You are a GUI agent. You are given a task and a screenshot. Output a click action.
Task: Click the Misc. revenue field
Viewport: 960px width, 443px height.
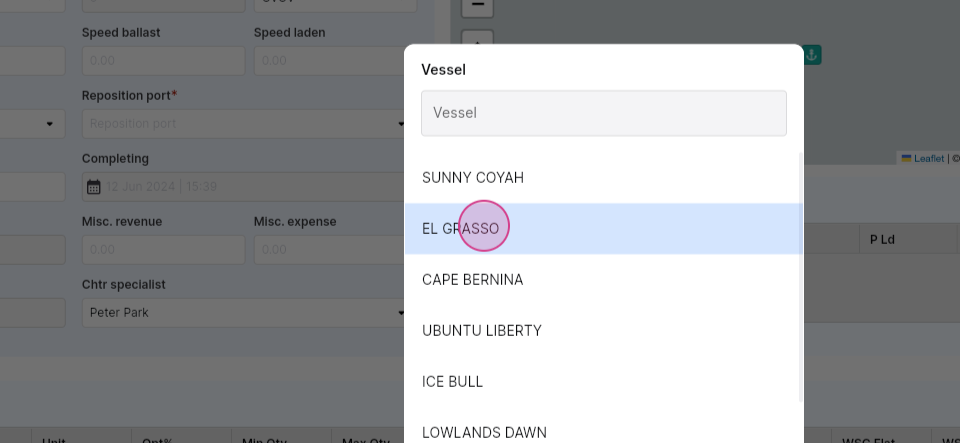pos(163,250)
